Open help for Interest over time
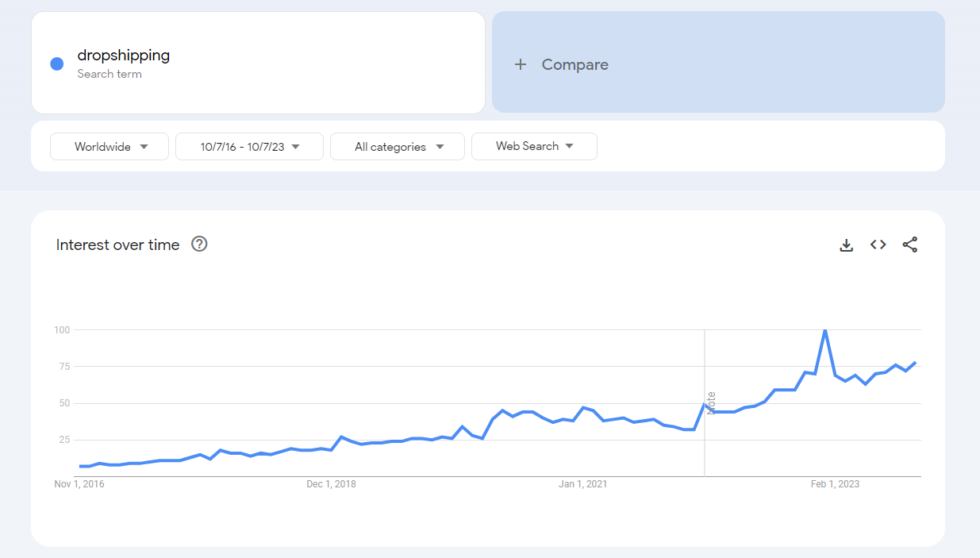 click(199, 244)
